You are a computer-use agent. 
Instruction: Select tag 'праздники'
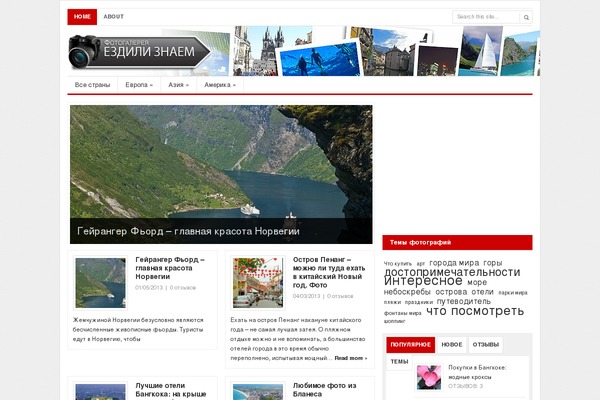(x=419, y=302)
